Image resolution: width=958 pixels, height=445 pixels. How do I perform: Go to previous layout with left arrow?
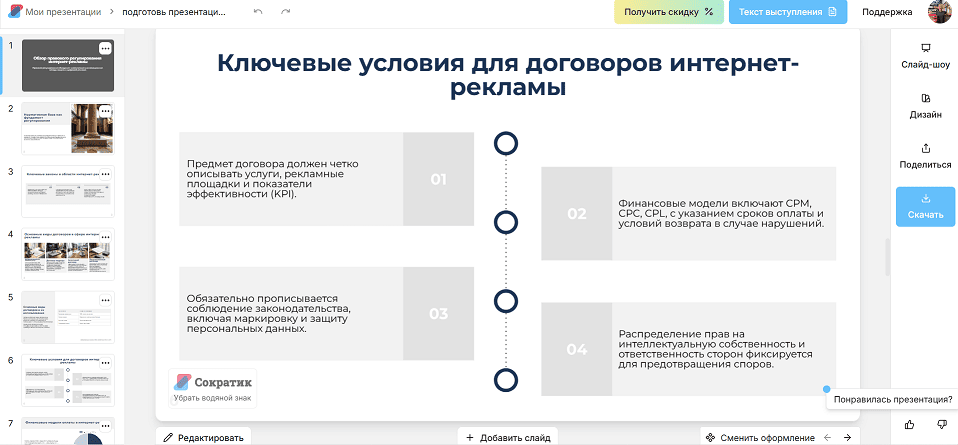coord(828,438)
